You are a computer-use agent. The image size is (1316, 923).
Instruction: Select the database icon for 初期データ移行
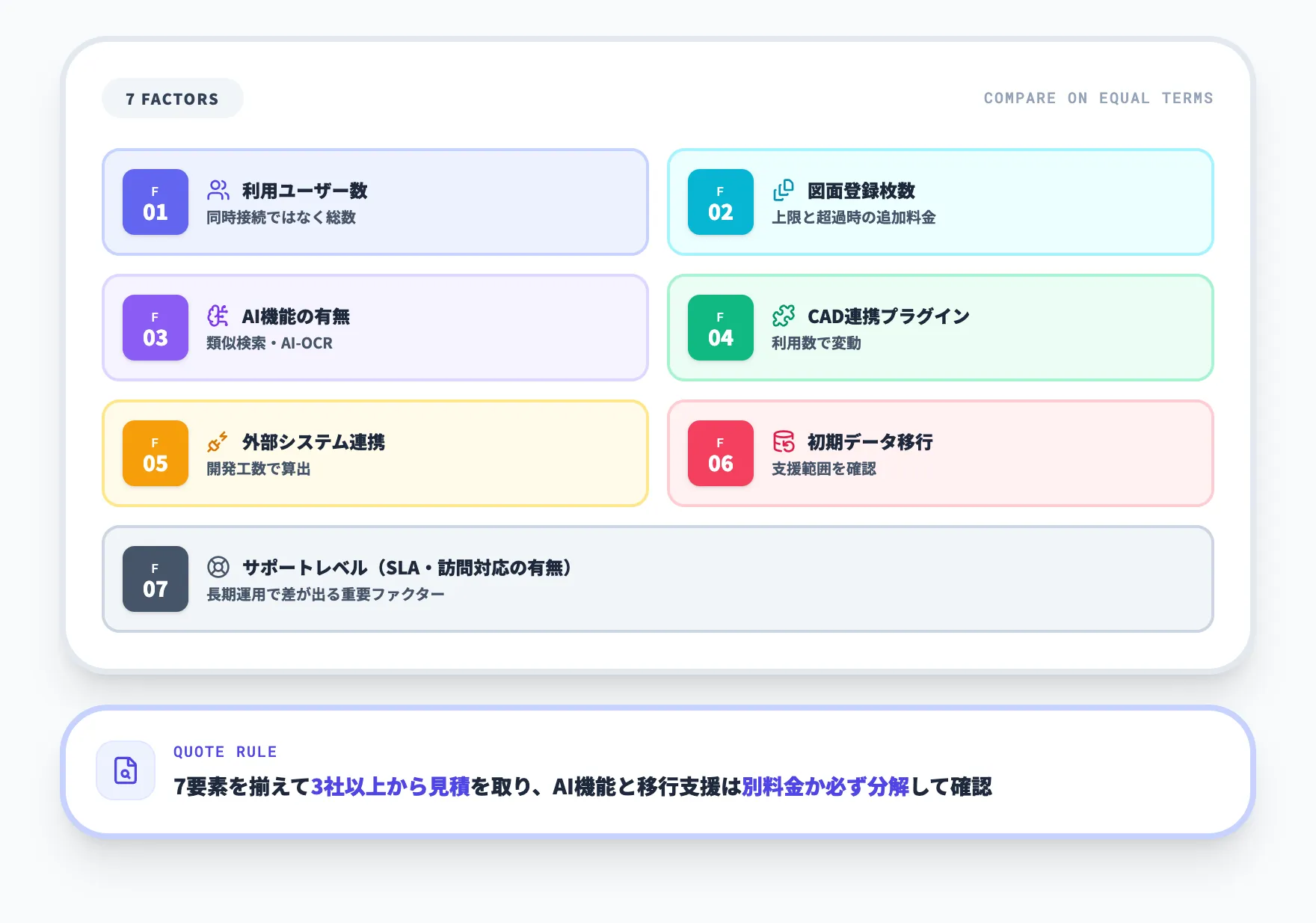click(783, 441)
